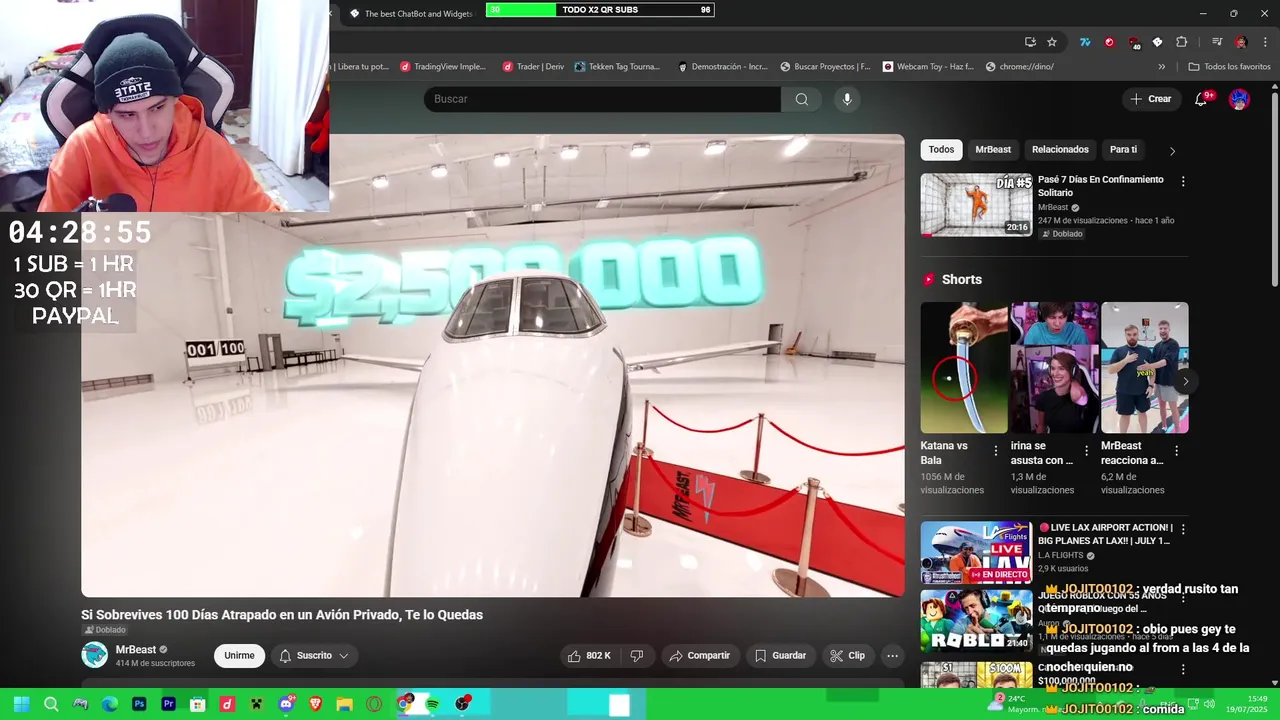Open Microsoft Edge from the taskbar
Viewport: 1280px width, 720px height.
(x=109, y=704)
